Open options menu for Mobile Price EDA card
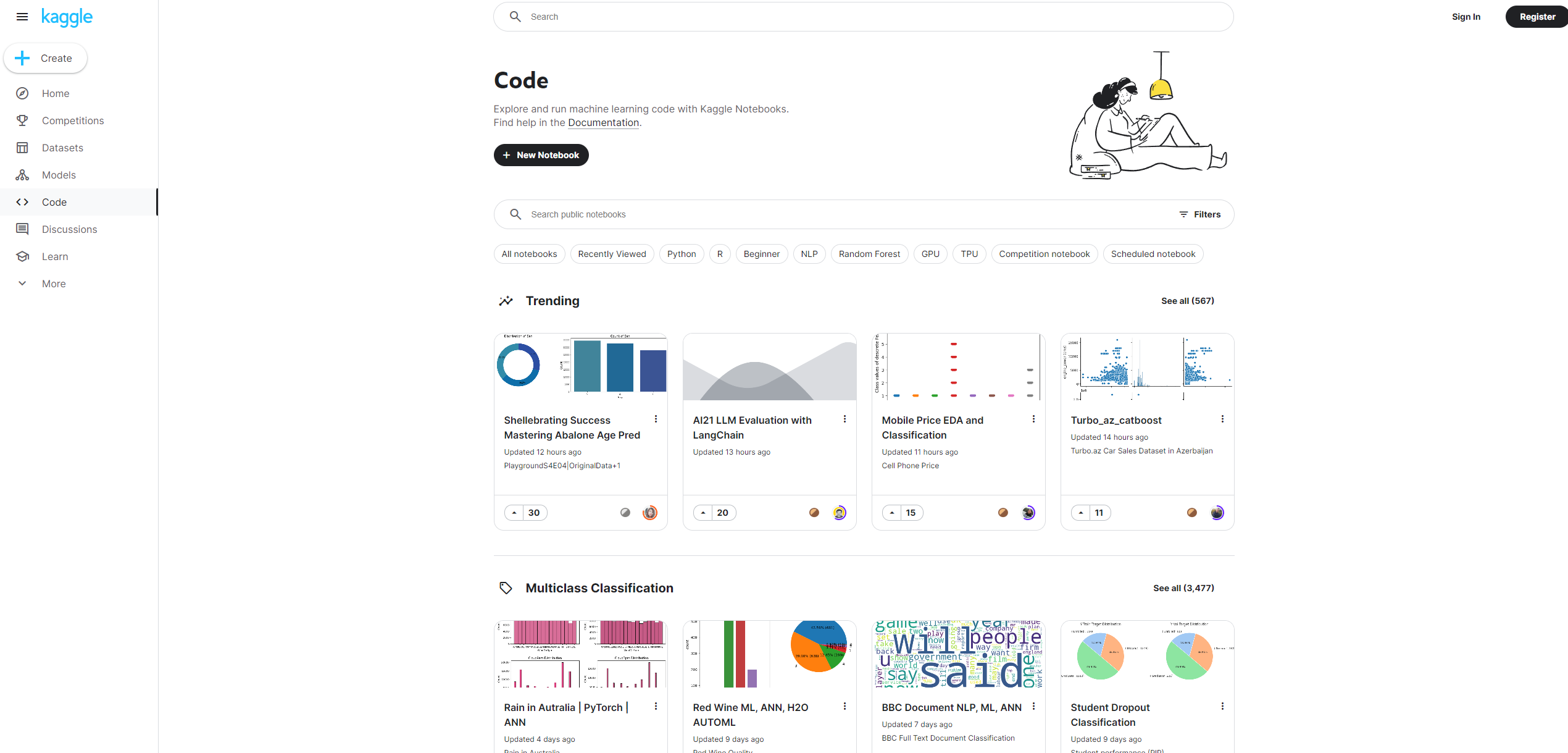The image size is (1568, 753). (x=1033, y=419)
